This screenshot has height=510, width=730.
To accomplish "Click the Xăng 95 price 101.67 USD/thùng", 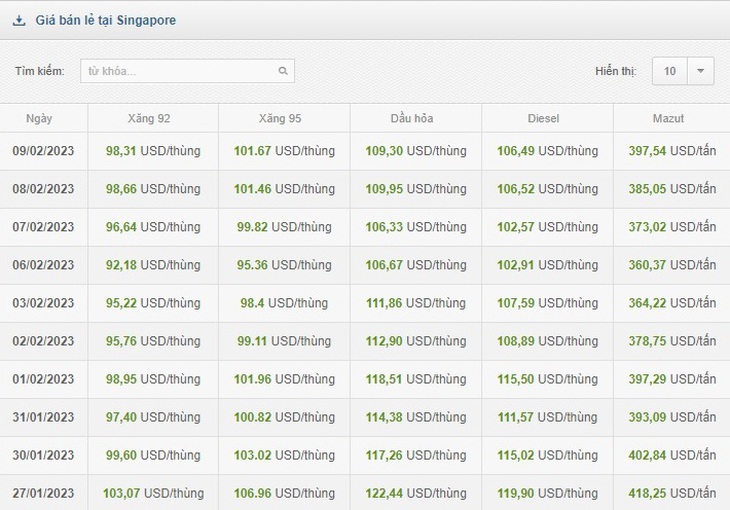I will click(x=284, y=151).
